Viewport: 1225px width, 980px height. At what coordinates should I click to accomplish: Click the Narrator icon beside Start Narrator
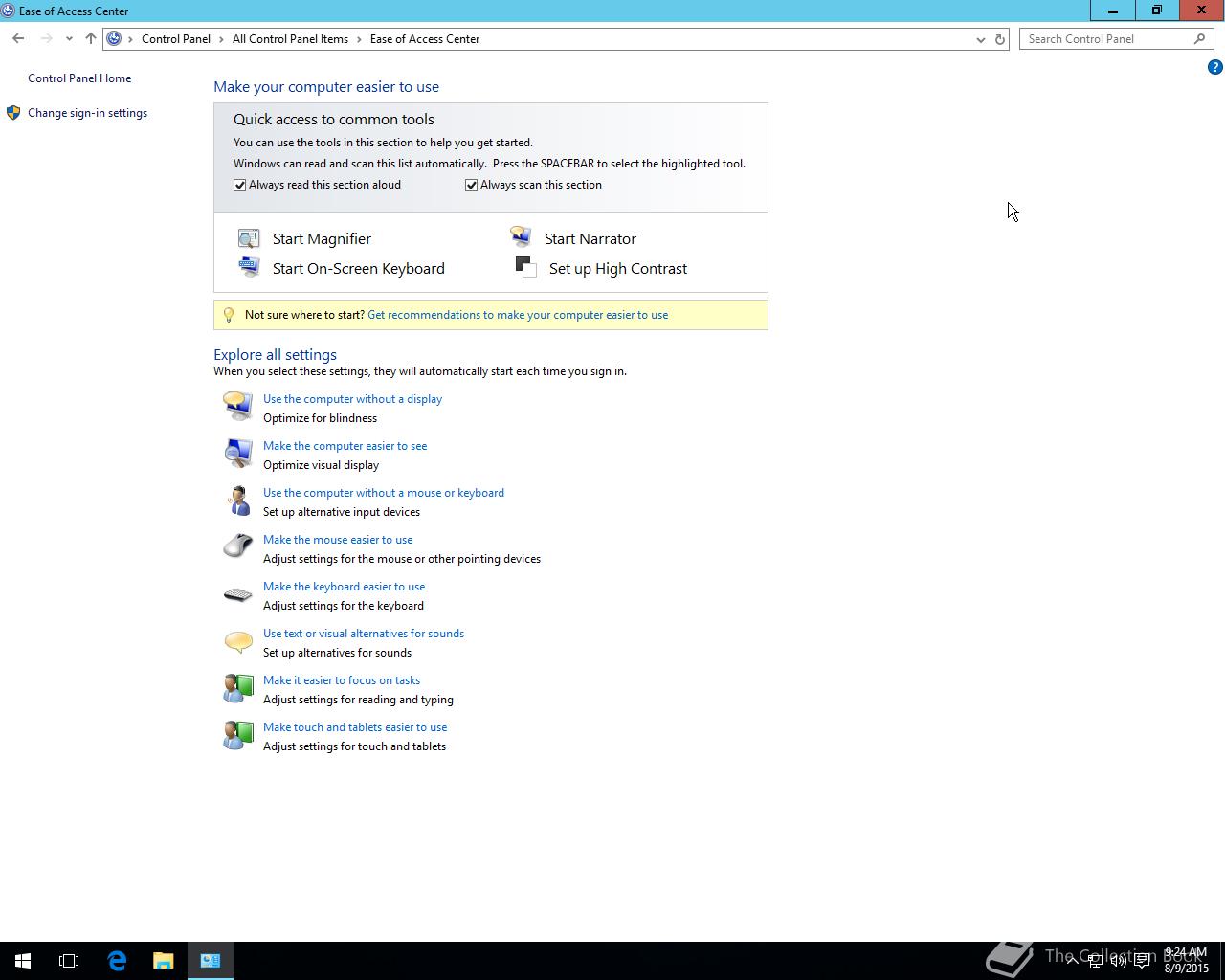click(521, 236)
